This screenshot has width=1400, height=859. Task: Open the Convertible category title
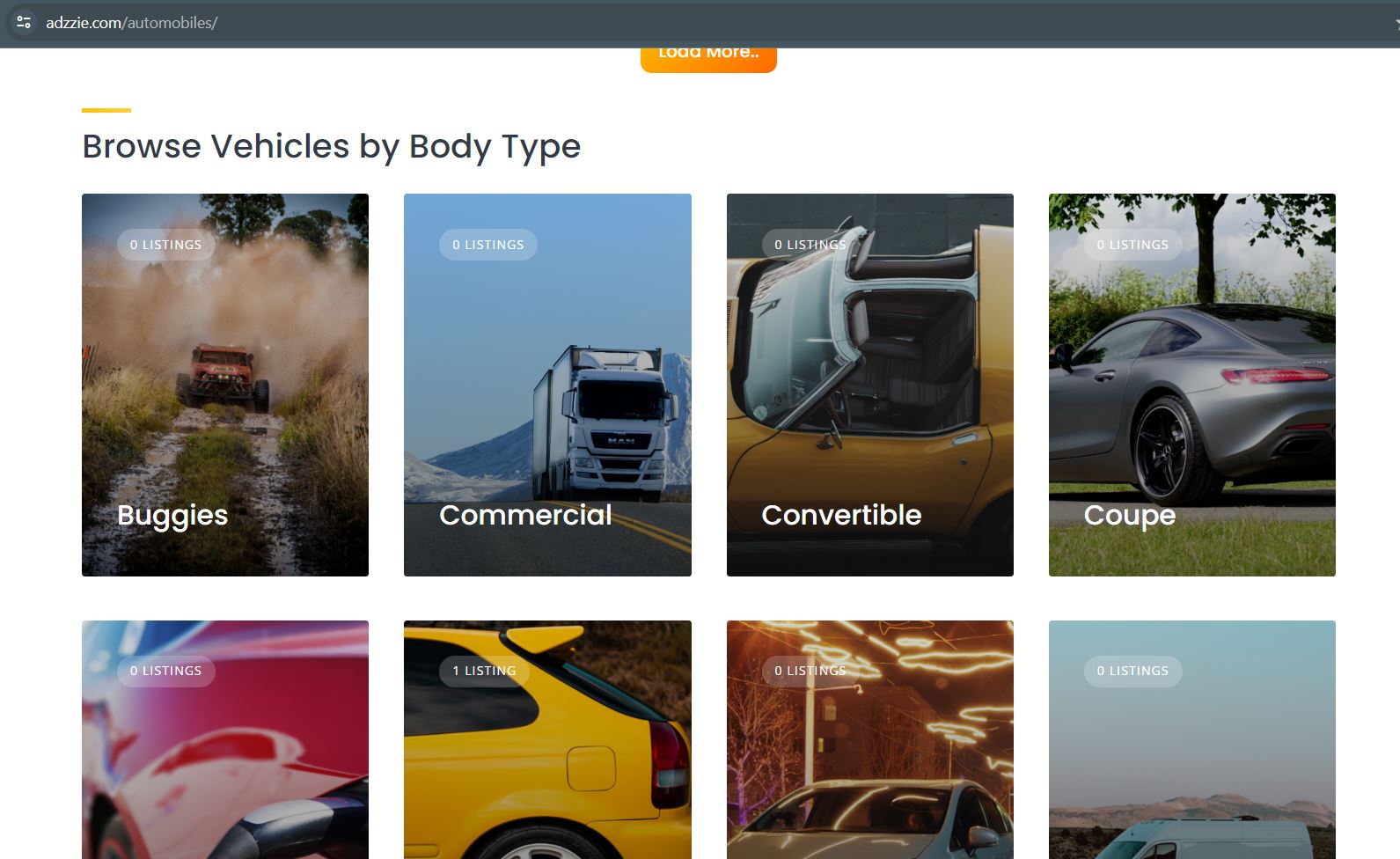click(841, 515)
